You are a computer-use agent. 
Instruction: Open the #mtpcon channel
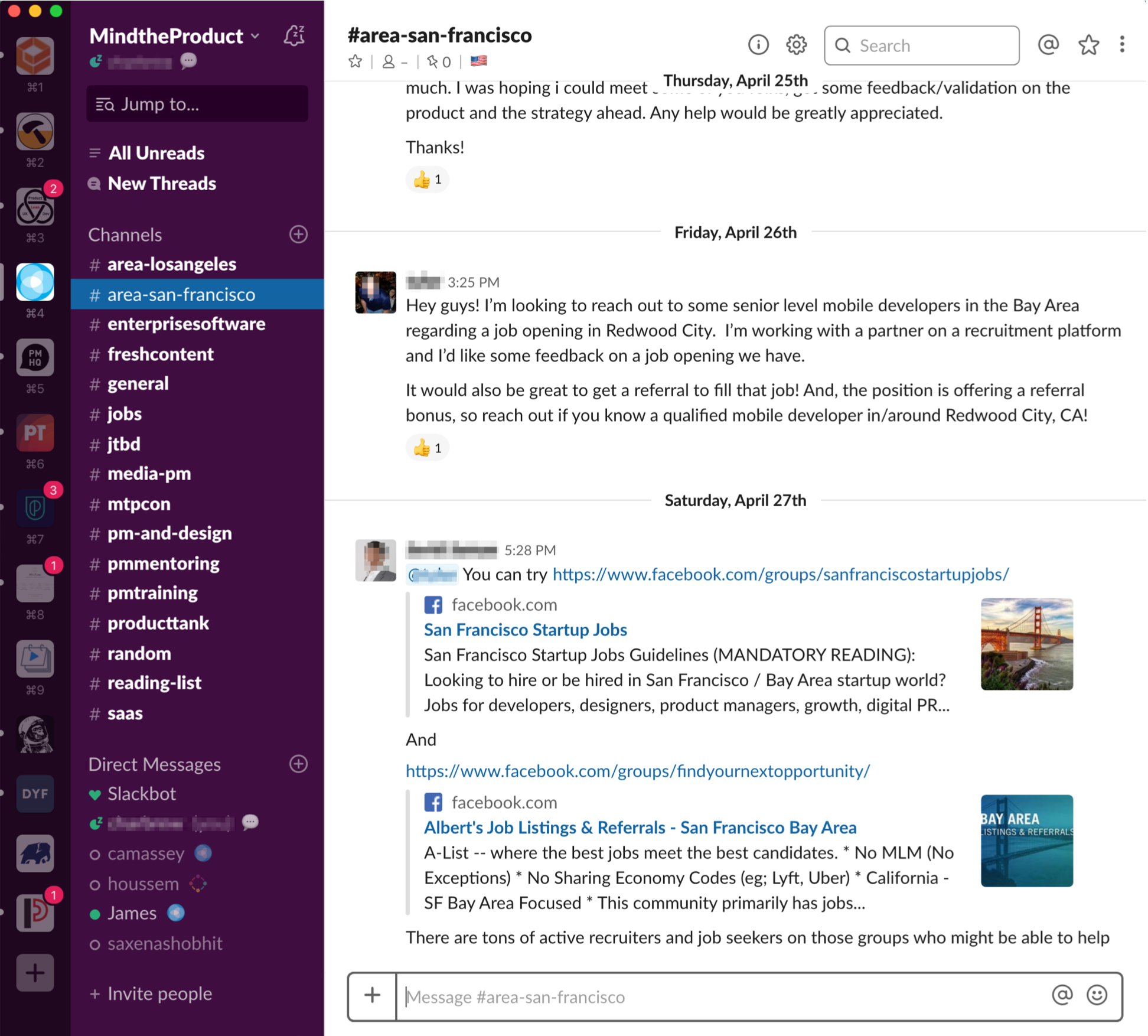197,504
